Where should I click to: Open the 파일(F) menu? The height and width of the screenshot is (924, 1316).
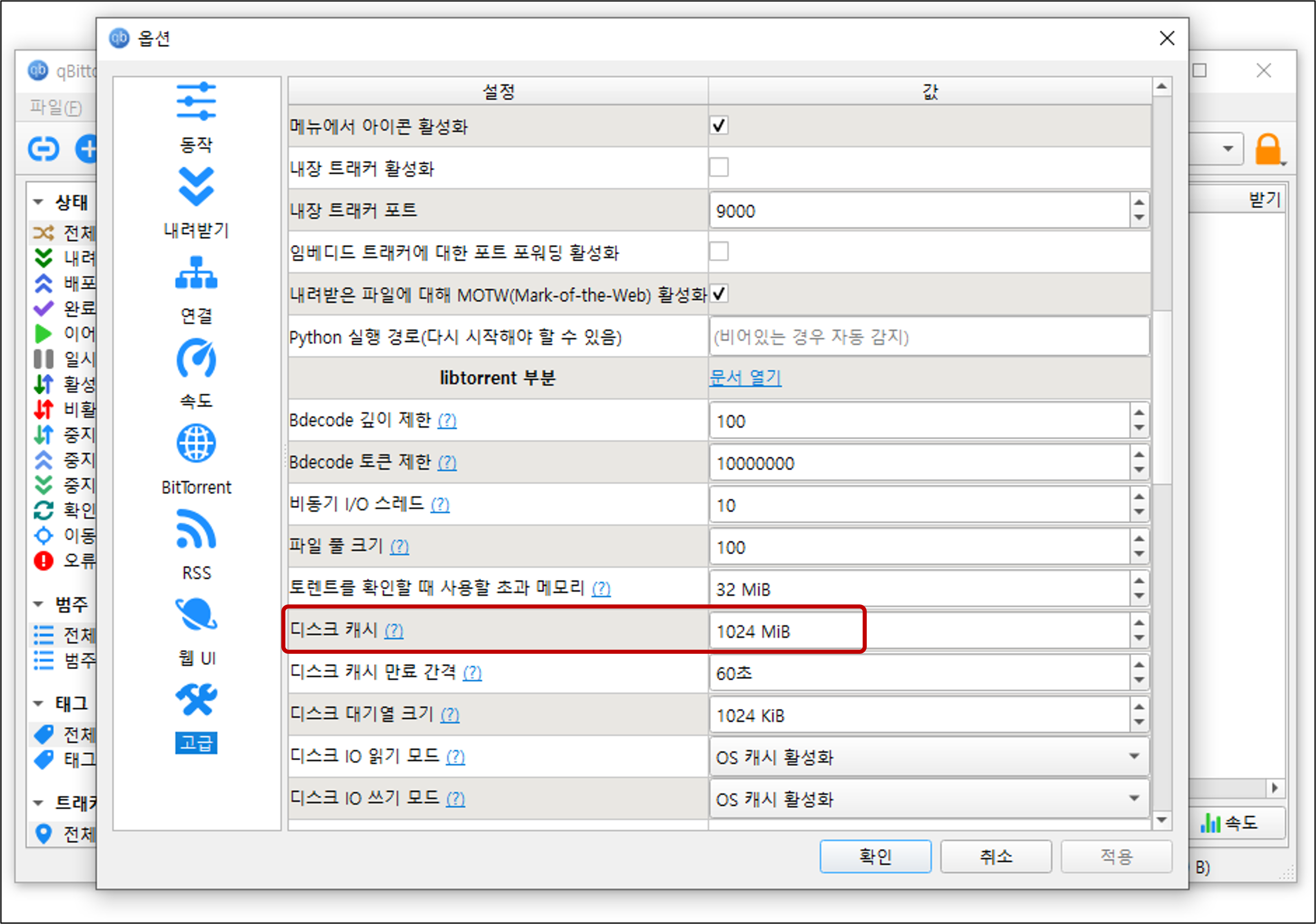(x=55, y=107)
